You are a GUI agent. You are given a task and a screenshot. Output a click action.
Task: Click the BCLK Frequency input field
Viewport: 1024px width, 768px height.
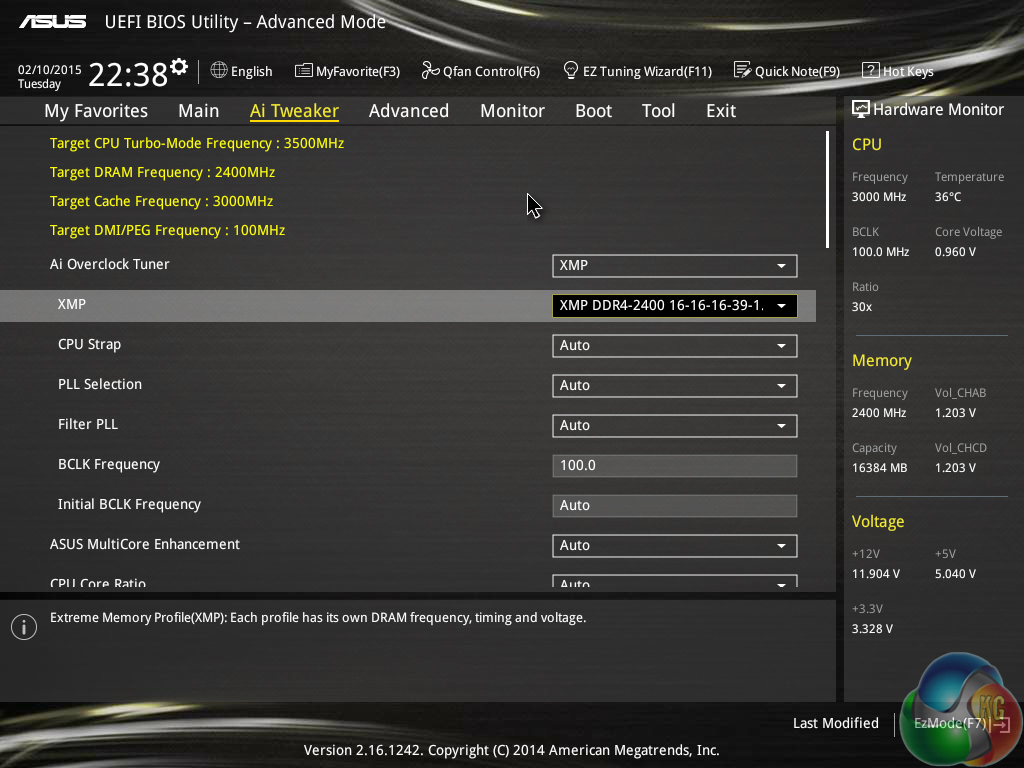click(675, 466)
